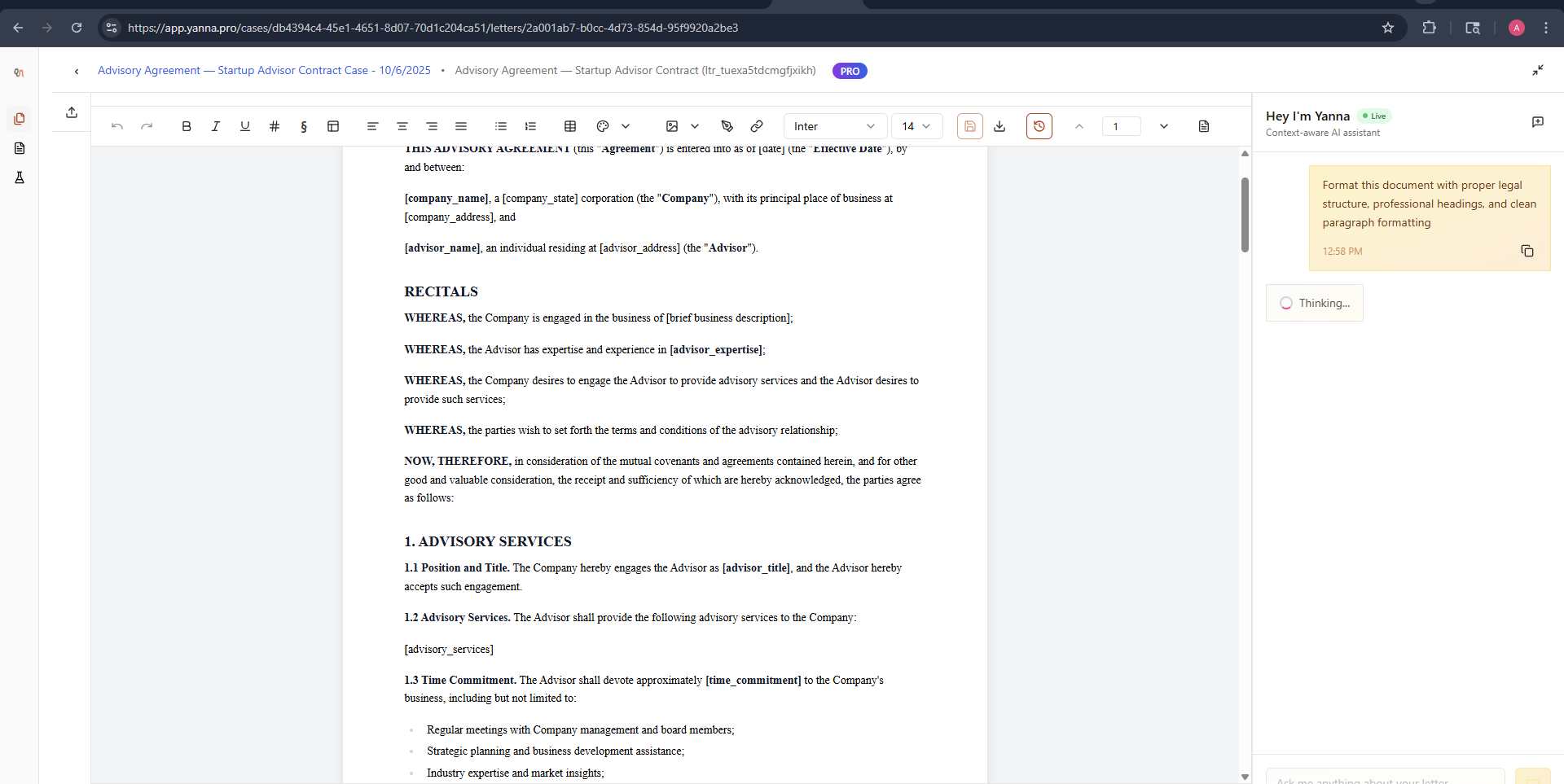Open the Chrome three-dot menu
The image size is (1564, 784).
[1546, 28]
